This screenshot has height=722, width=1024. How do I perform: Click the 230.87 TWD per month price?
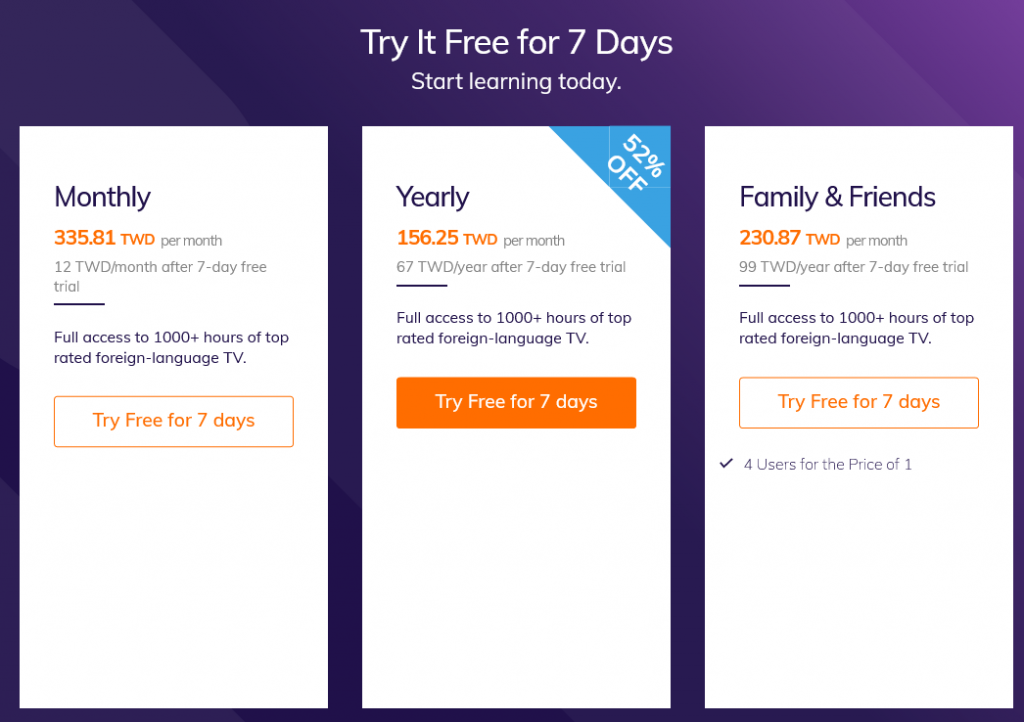coord(823,238)
